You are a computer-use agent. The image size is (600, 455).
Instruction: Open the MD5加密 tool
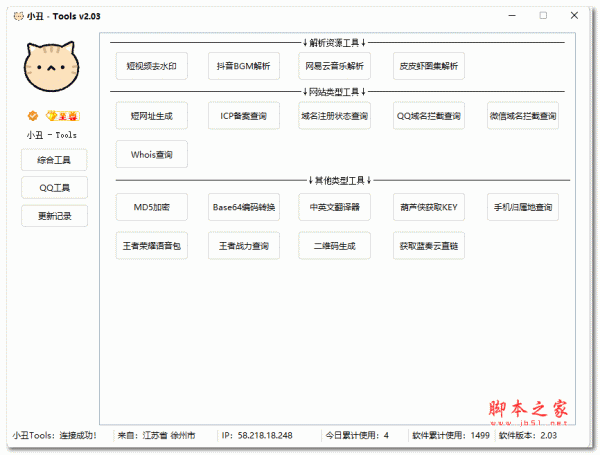(x=152, y=207)
